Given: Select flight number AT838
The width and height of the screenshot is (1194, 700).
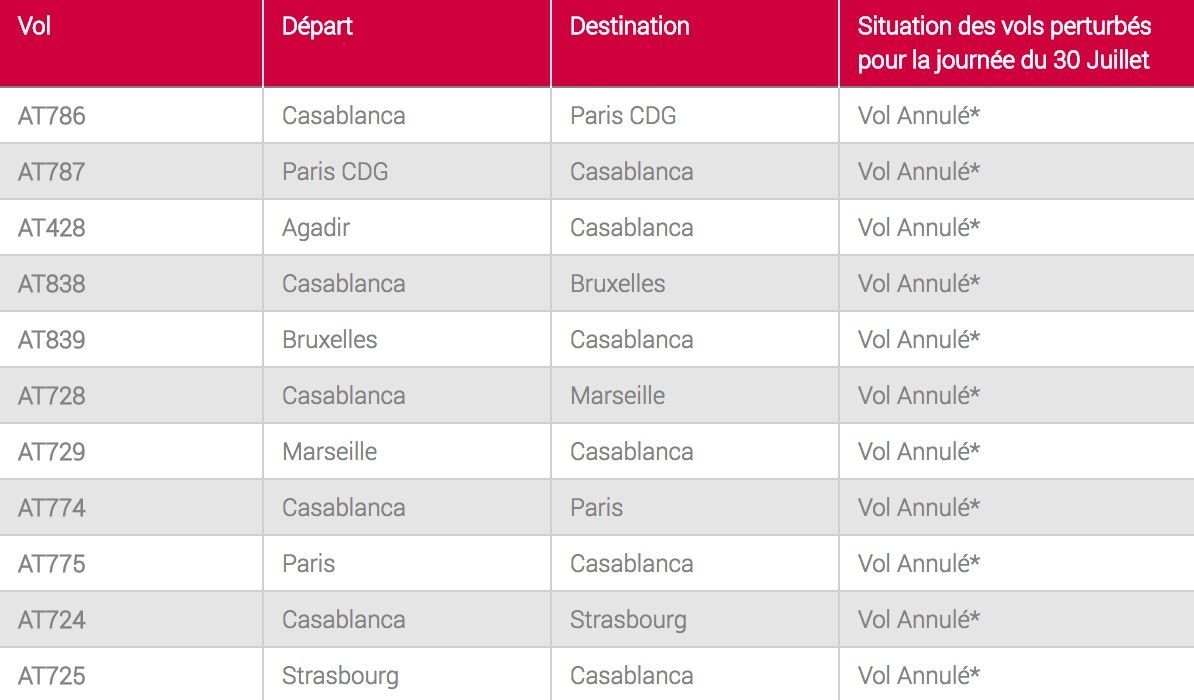Looking at the screenshot, I should 52,284.
